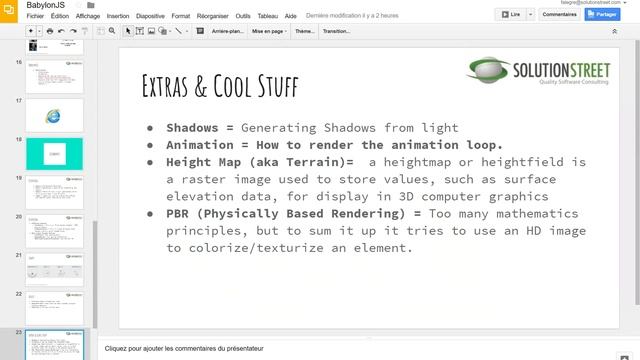Select slide 20 thumbnail
This screenshot has width=640, height=360.
pos(55,231)
